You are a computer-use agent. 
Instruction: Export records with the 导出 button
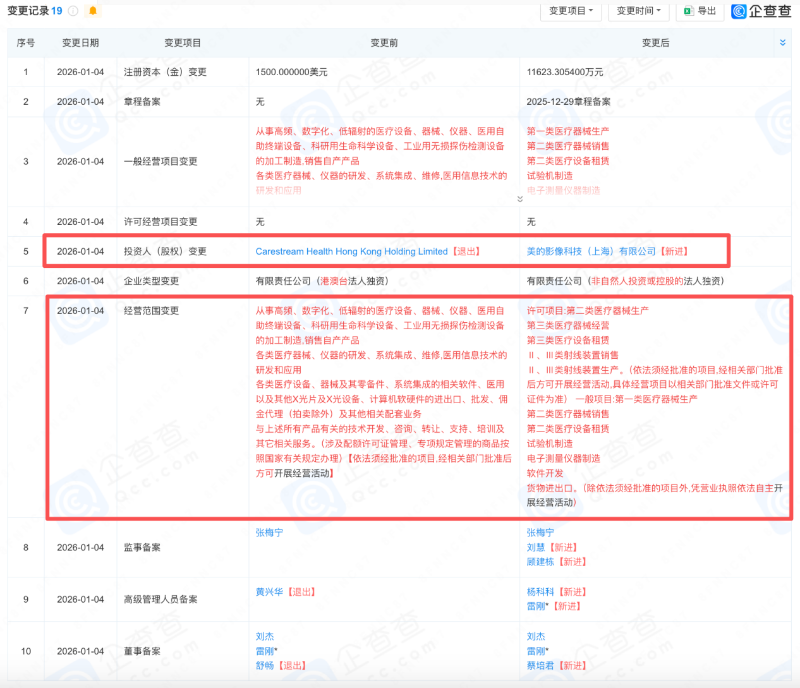click(698, 11)
